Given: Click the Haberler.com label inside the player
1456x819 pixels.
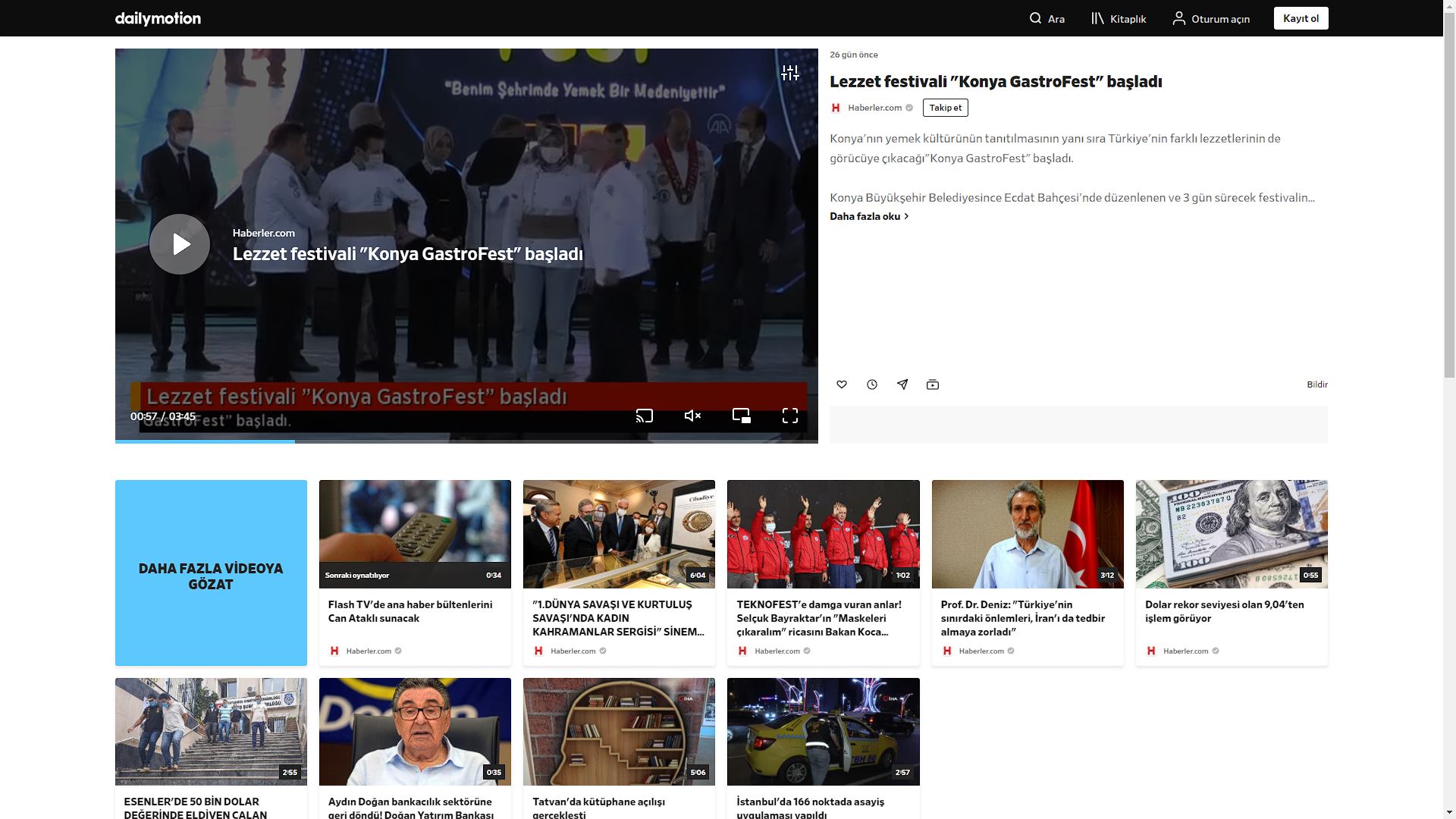Looking at the screenshot, I should tap(263, 233).
